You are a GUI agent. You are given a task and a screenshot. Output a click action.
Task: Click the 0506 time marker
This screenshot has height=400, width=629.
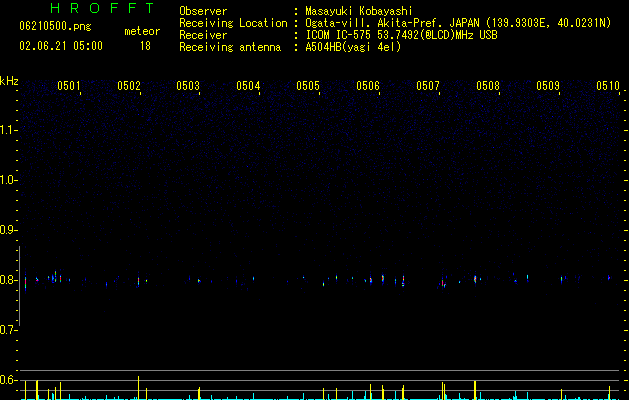[x=368, y=86]
